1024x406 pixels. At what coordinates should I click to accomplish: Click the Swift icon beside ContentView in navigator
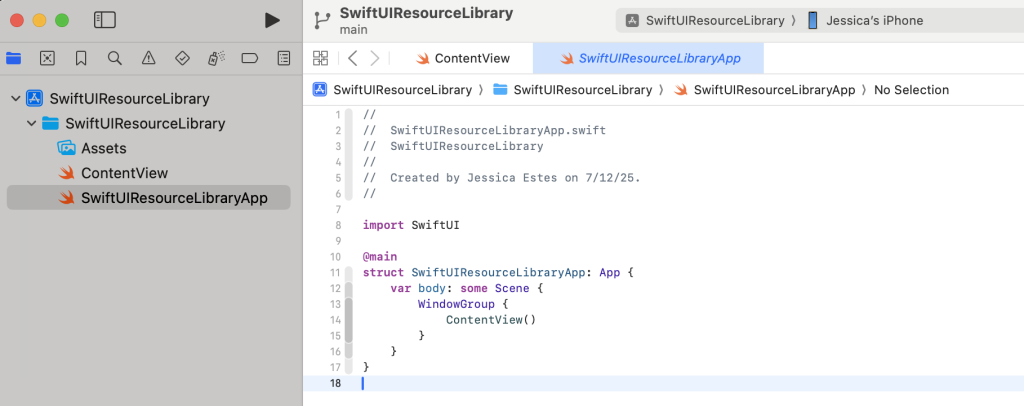point(66,173)
